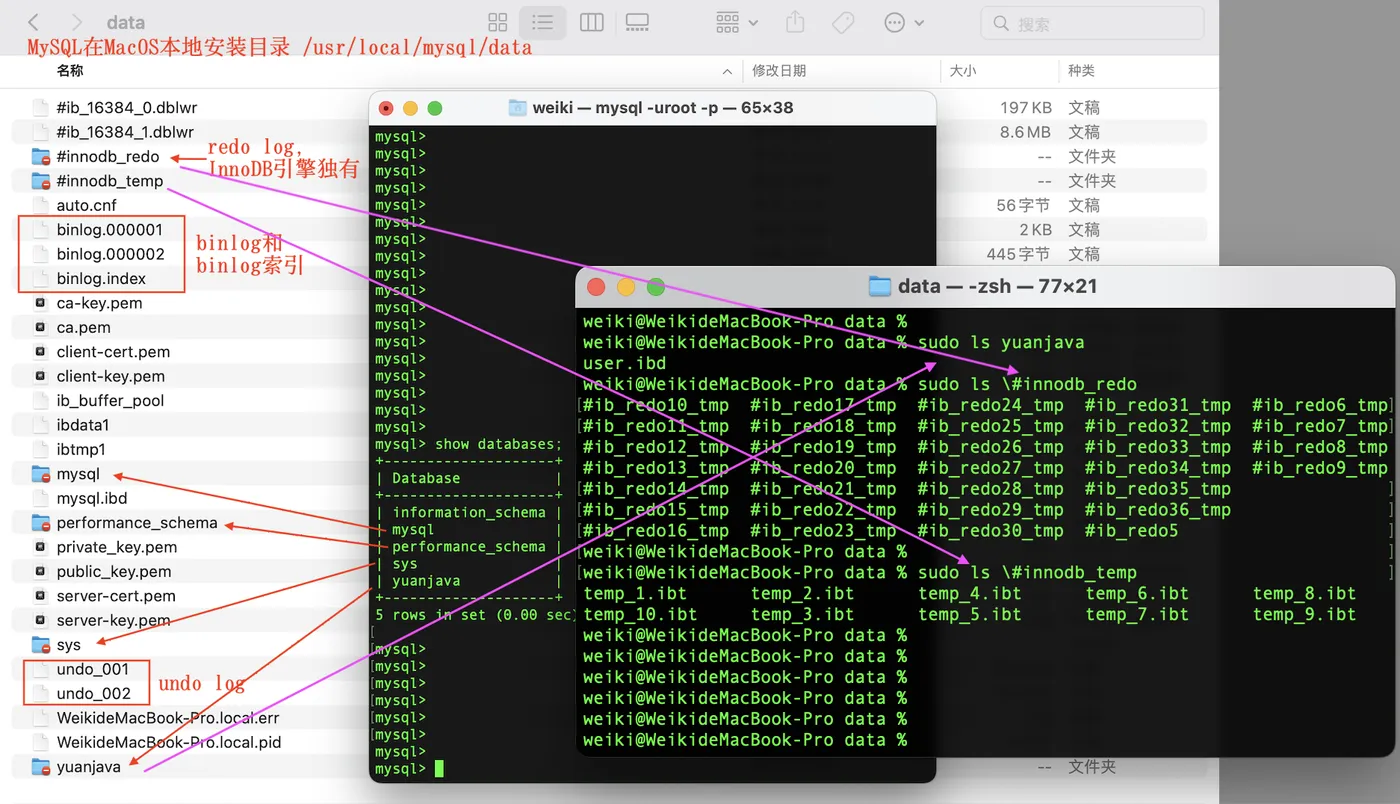Select the undo_001 file
This screenshot has height=804, width=1400.
point(92,669)
